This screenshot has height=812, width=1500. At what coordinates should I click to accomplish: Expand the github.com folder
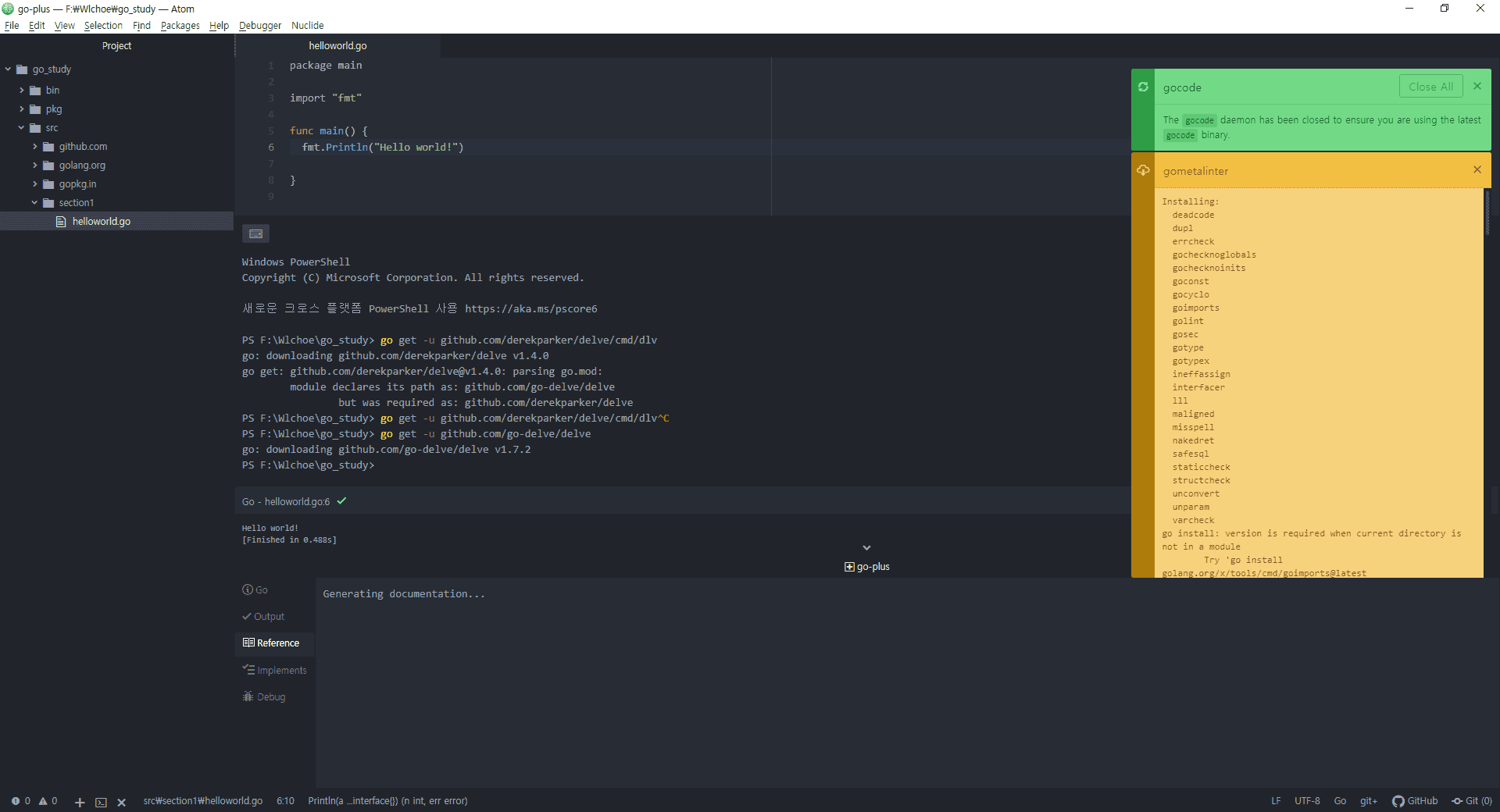coord(34,147)
